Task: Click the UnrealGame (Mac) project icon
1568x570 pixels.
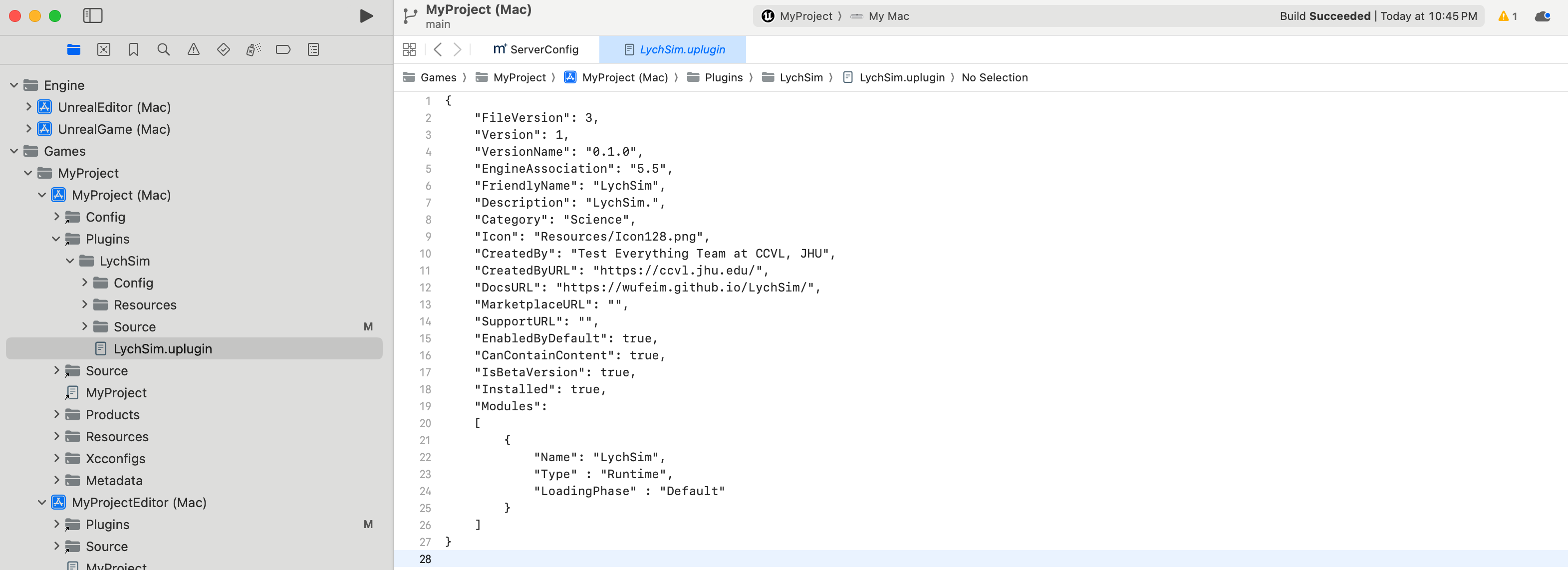Action: pyautogui.click(x=44, y=129)
